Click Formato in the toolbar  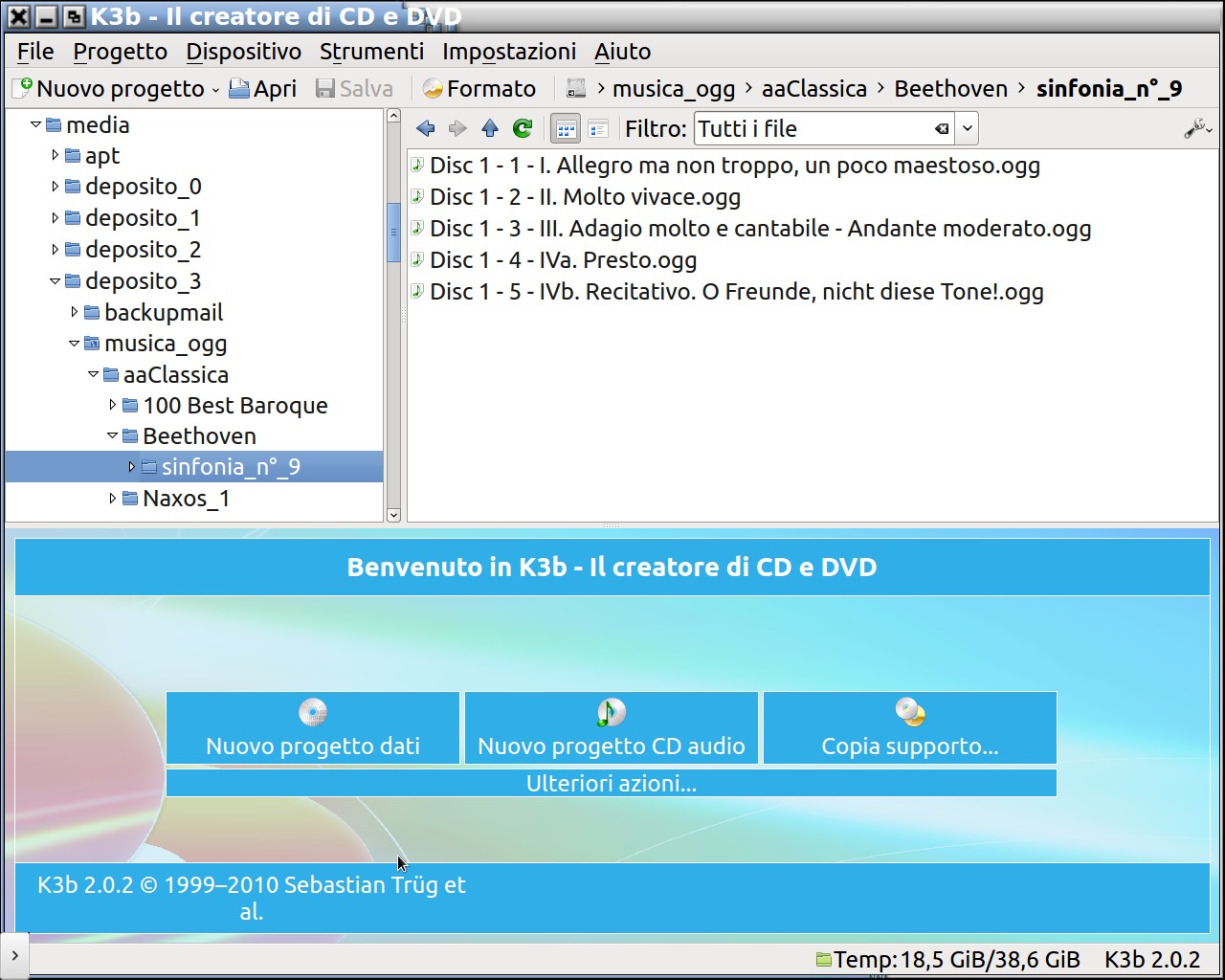click(479, 88)
